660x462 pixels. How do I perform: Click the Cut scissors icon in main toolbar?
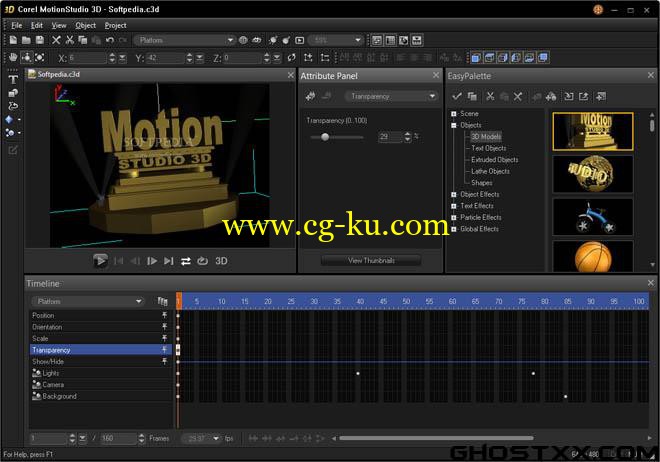[70, 40]
